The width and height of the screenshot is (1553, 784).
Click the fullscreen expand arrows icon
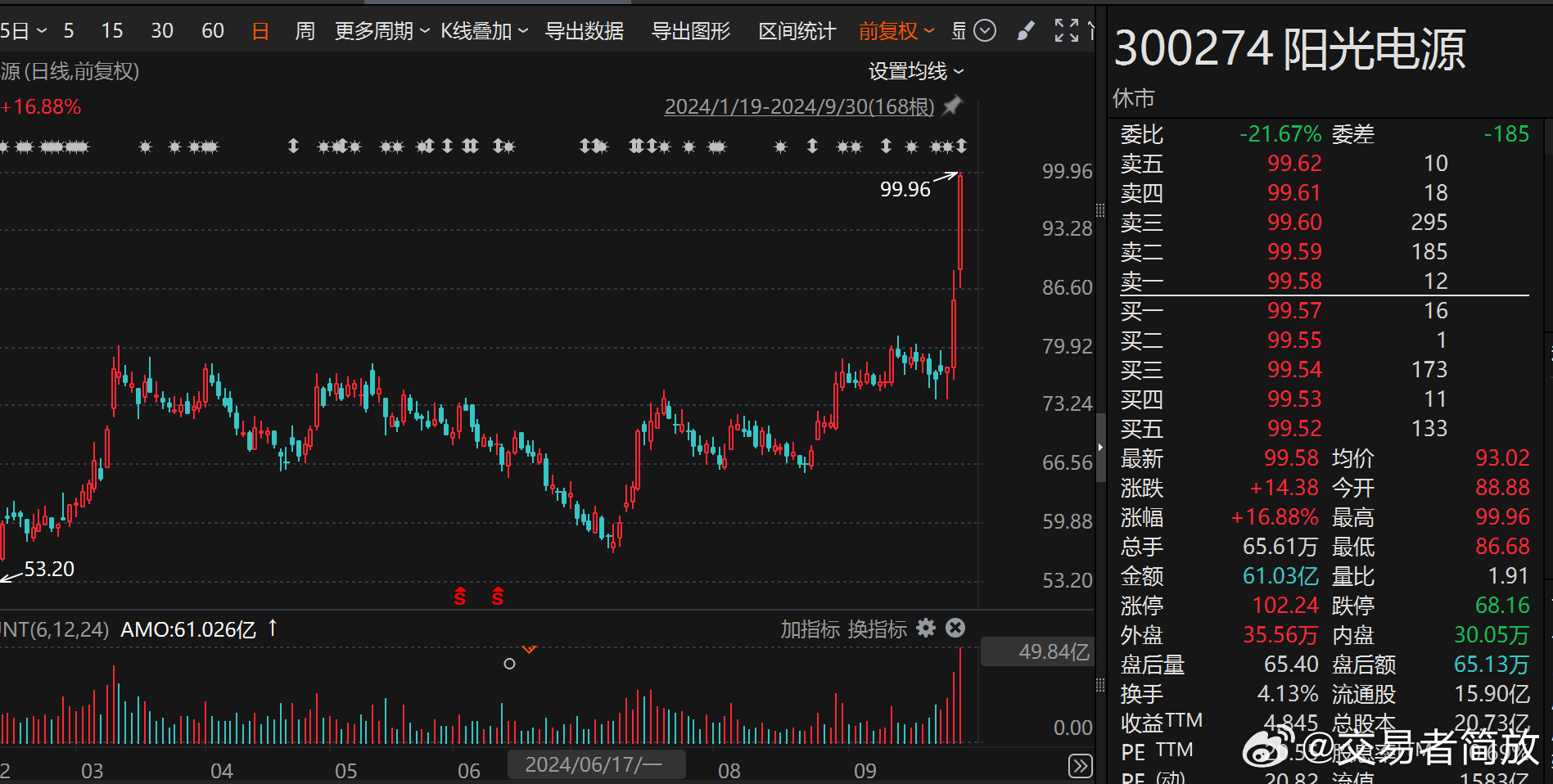click(1067, 31)
